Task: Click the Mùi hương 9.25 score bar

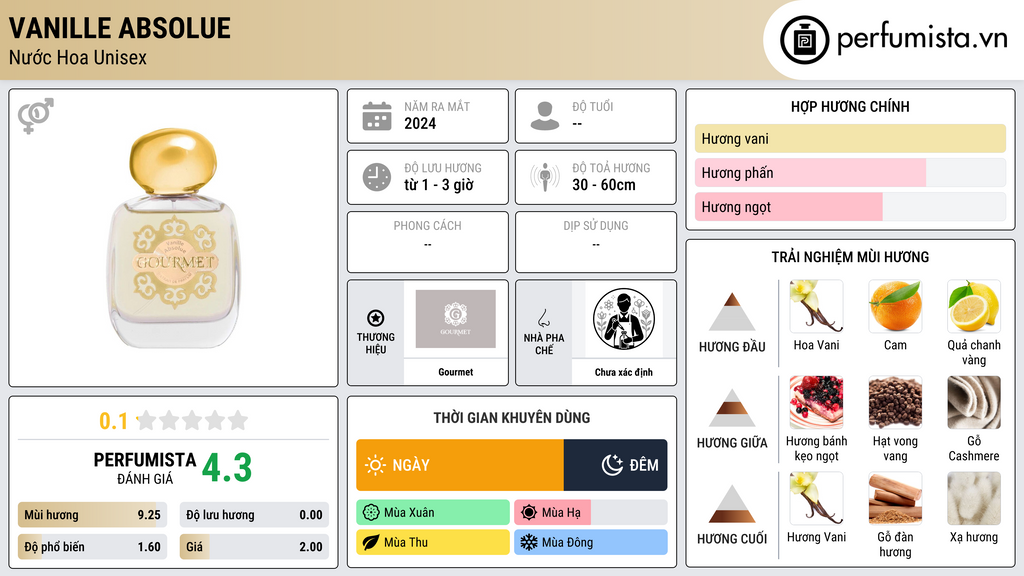Action: pos(92,515)
